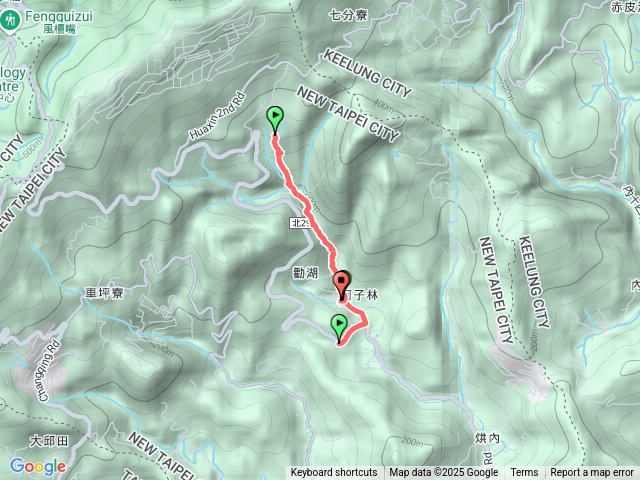Image resolution: width=640 pixels, height=480 pixels.
Task: Select the 七分寮 place label
Action: pyautogui.click(x=349, y=16)
